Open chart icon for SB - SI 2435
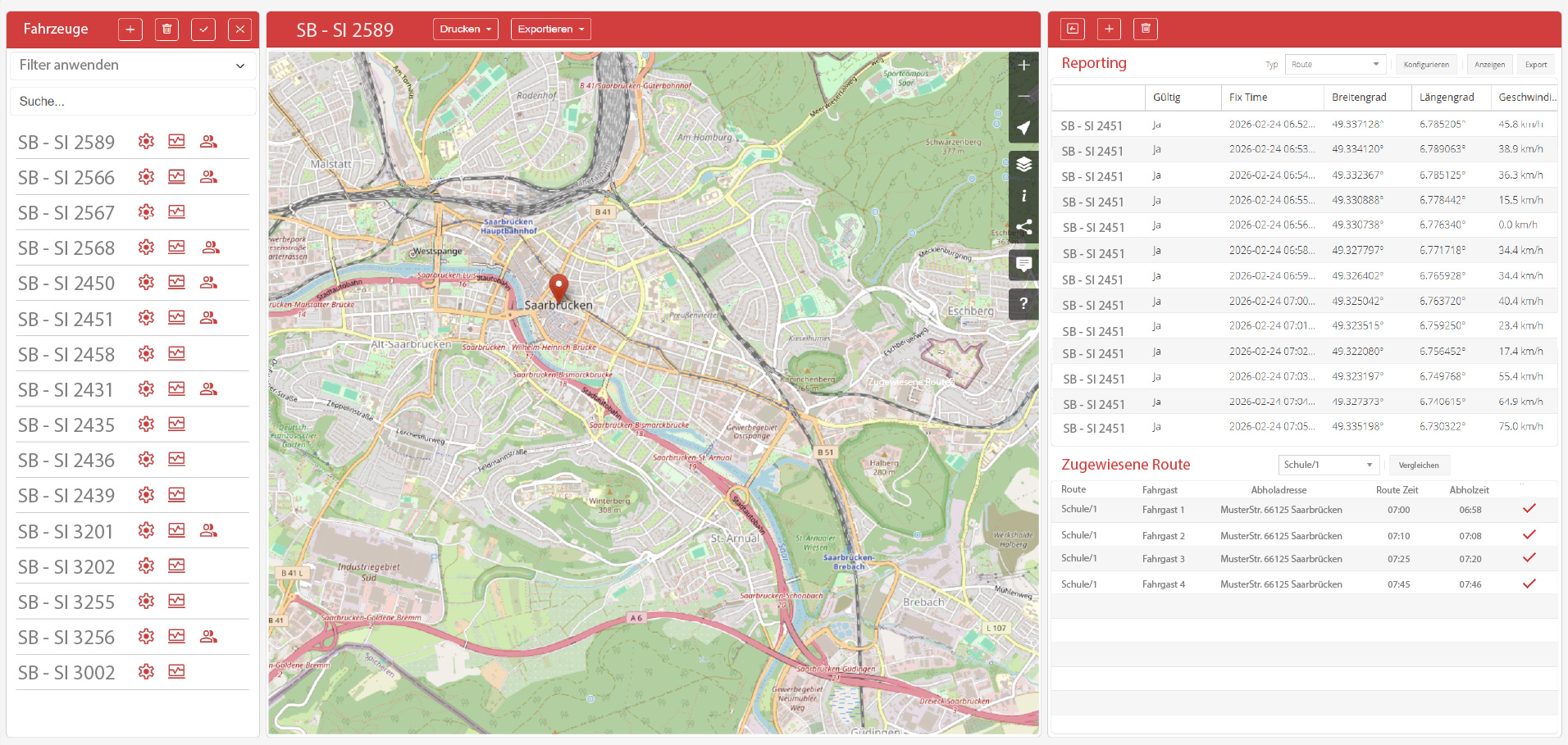 (176, 424)
